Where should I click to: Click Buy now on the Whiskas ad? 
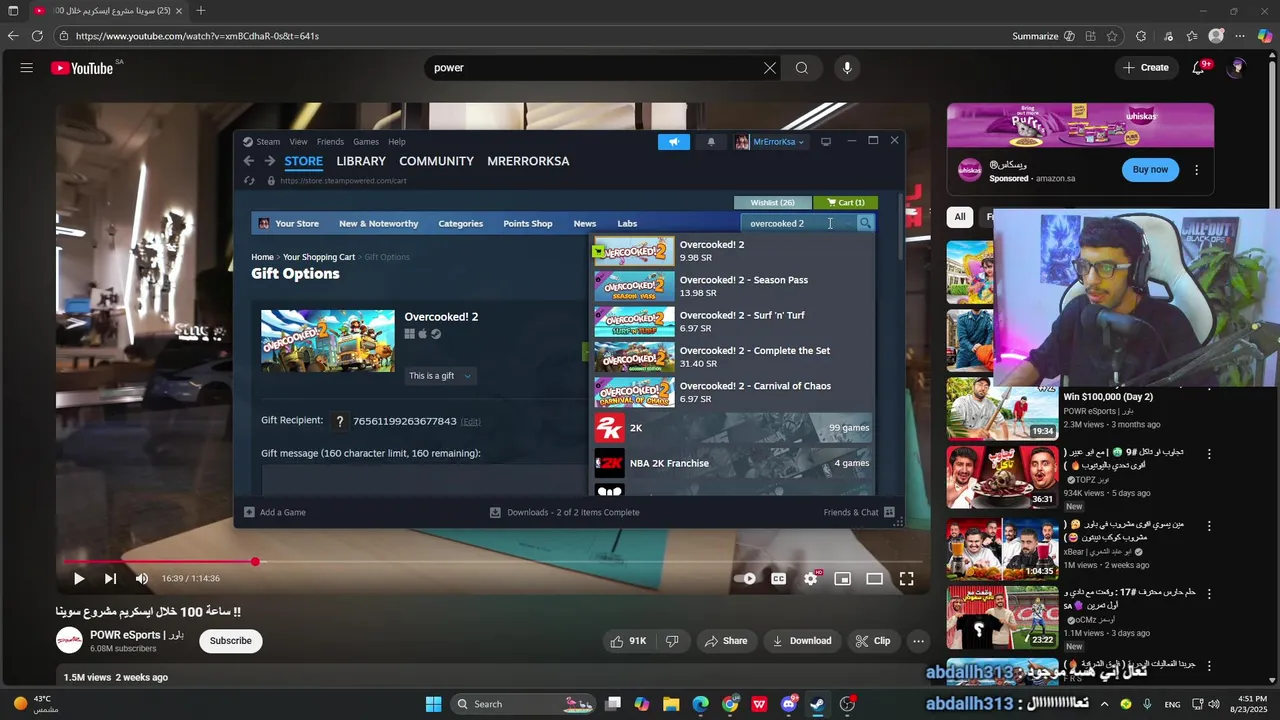[1150, 170]
